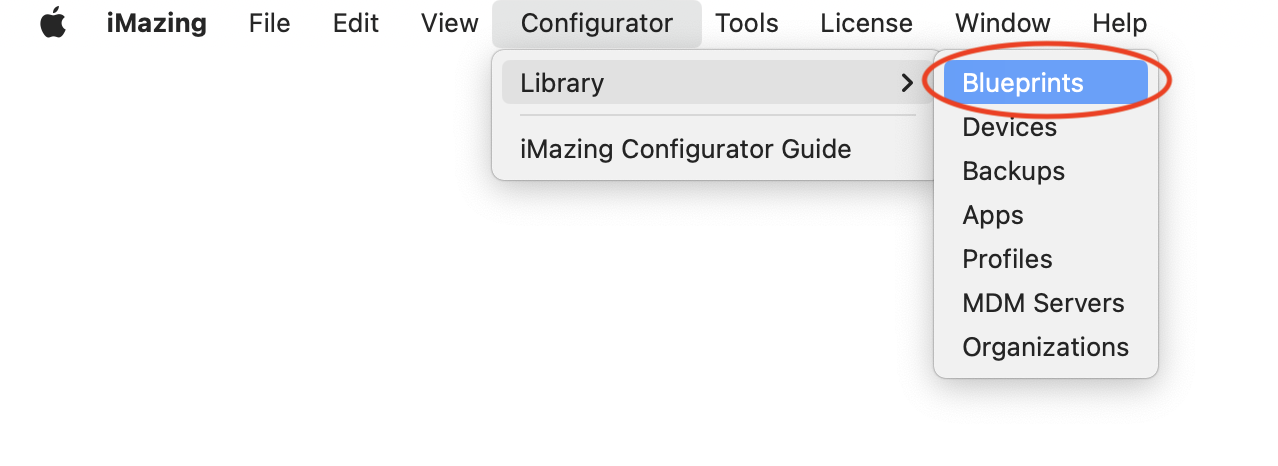Select the Library menu entry

coord(562,83)
